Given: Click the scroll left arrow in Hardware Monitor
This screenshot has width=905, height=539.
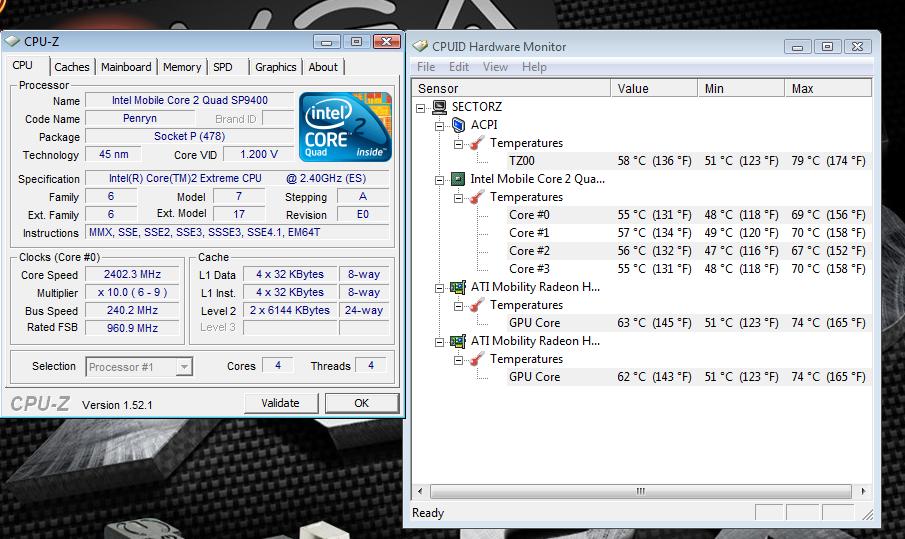Looking at the screenshot, I should click(420, 491).
